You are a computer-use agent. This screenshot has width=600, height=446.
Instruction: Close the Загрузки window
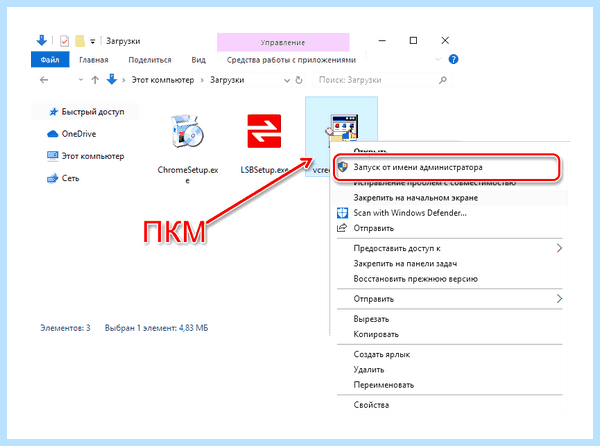click(x=445, y=40)
